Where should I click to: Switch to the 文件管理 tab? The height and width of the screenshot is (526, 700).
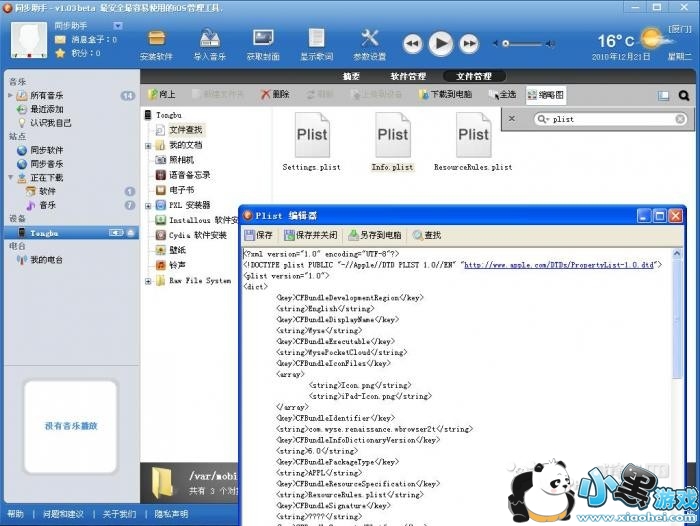pos(474,76)
